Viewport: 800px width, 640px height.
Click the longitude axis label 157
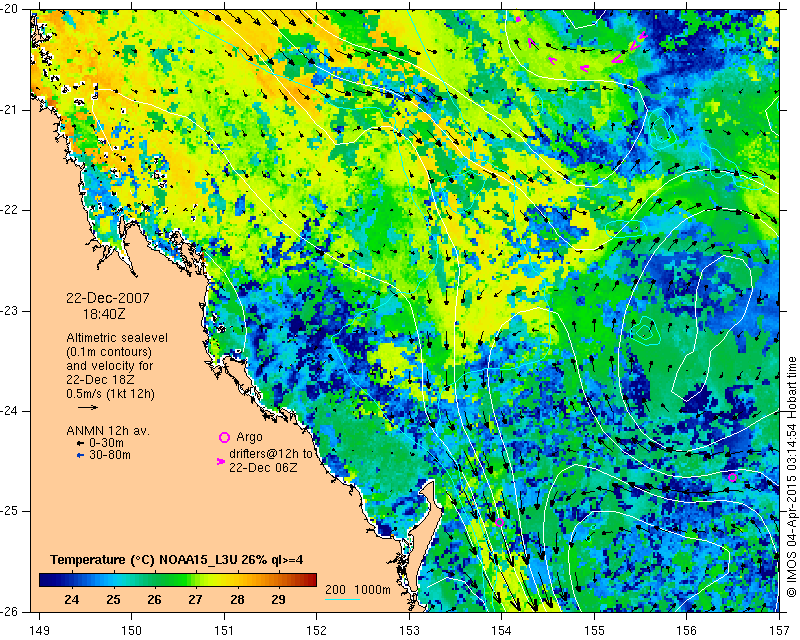pos(779,630)
